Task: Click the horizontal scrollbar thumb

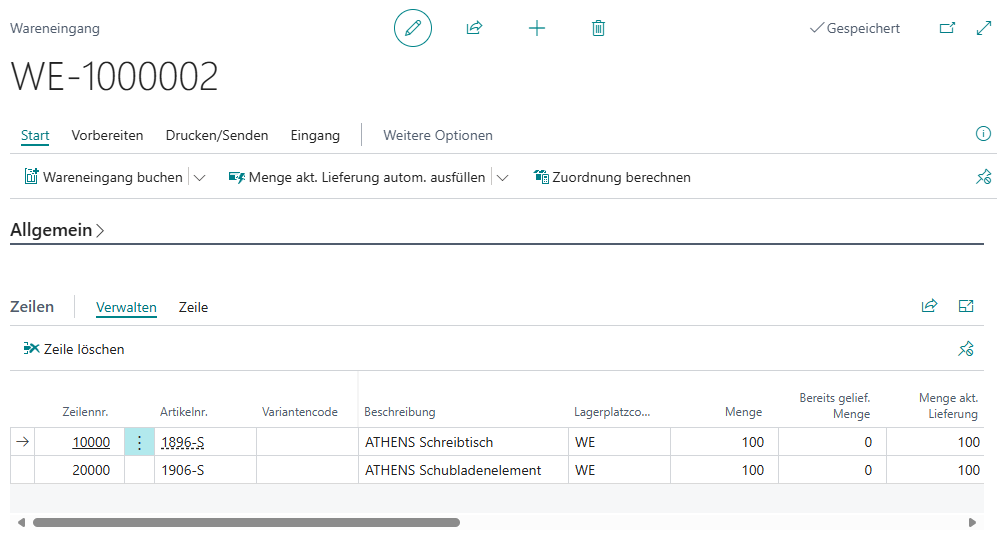Action: coord(245,522)
